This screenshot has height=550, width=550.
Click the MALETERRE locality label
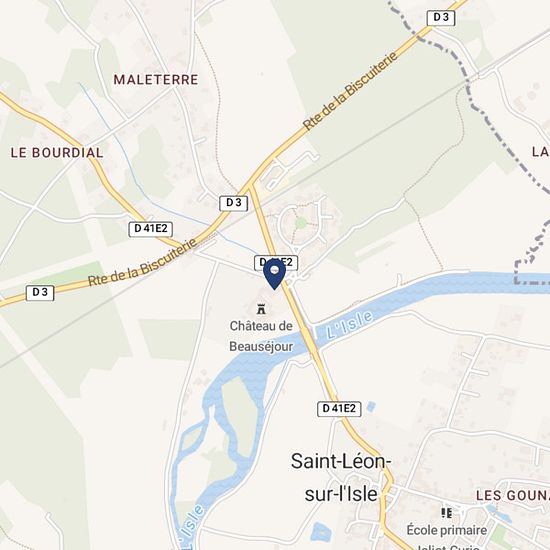[156, 80]
